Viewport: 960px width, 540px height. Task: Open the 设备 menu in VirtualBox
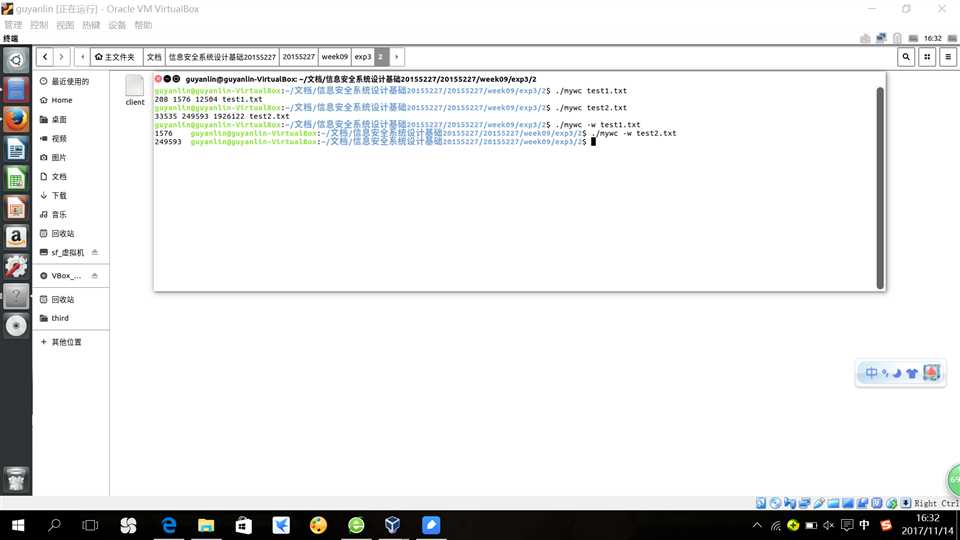pos(117,25)
